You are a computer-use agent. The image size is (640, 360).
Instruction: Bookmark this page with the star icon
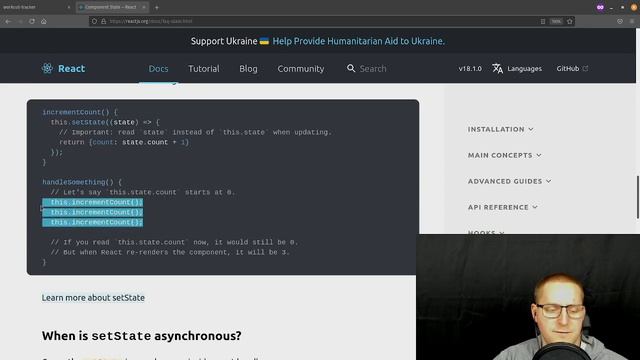tap(570, 21)
